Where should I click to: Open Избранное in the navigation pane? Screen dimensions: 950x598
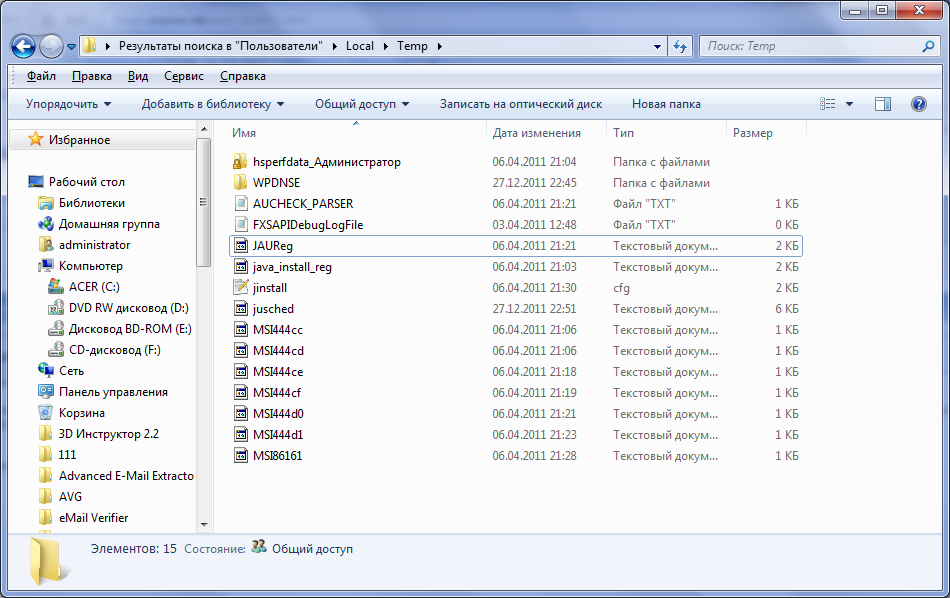(79, 140)
